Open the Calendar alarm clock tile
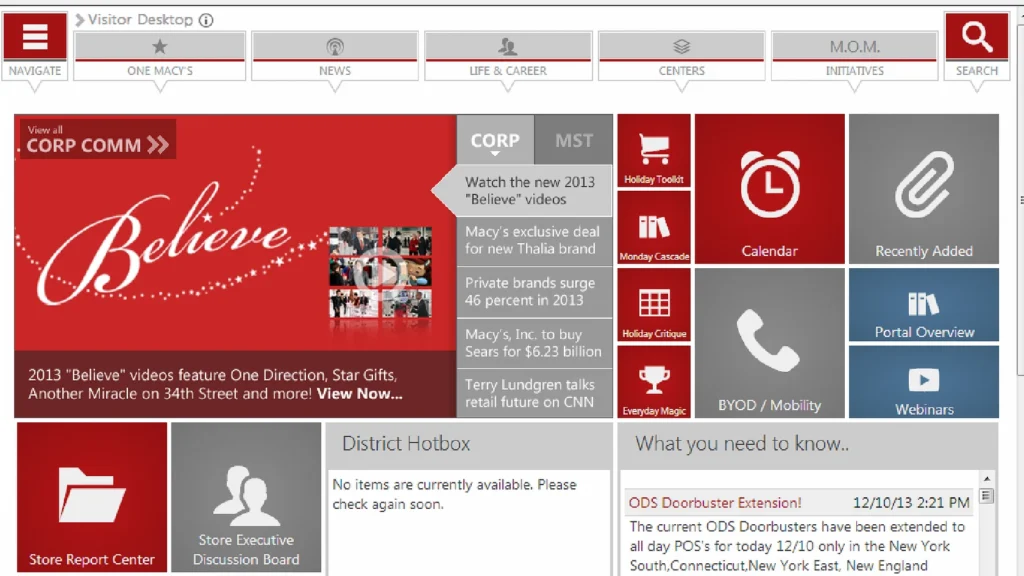The width and height of the screenshot is (1024, 576). pos(769,189)
